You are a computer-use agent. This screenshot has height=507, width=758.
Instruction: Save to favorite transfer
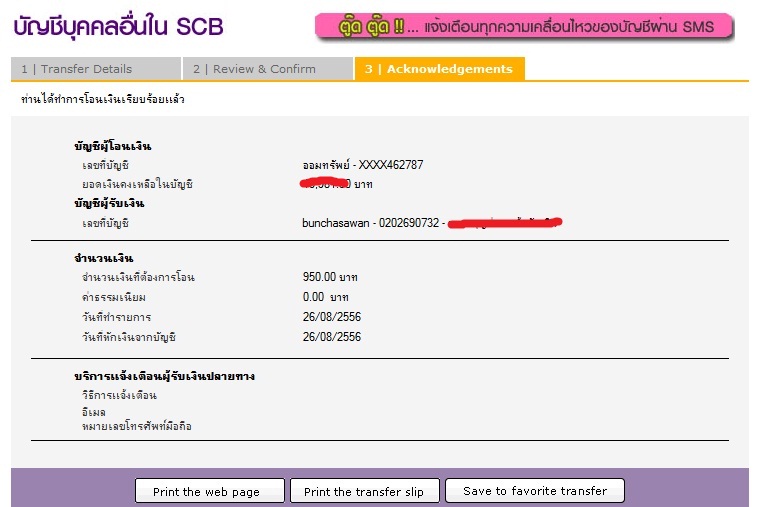(535, 491)
